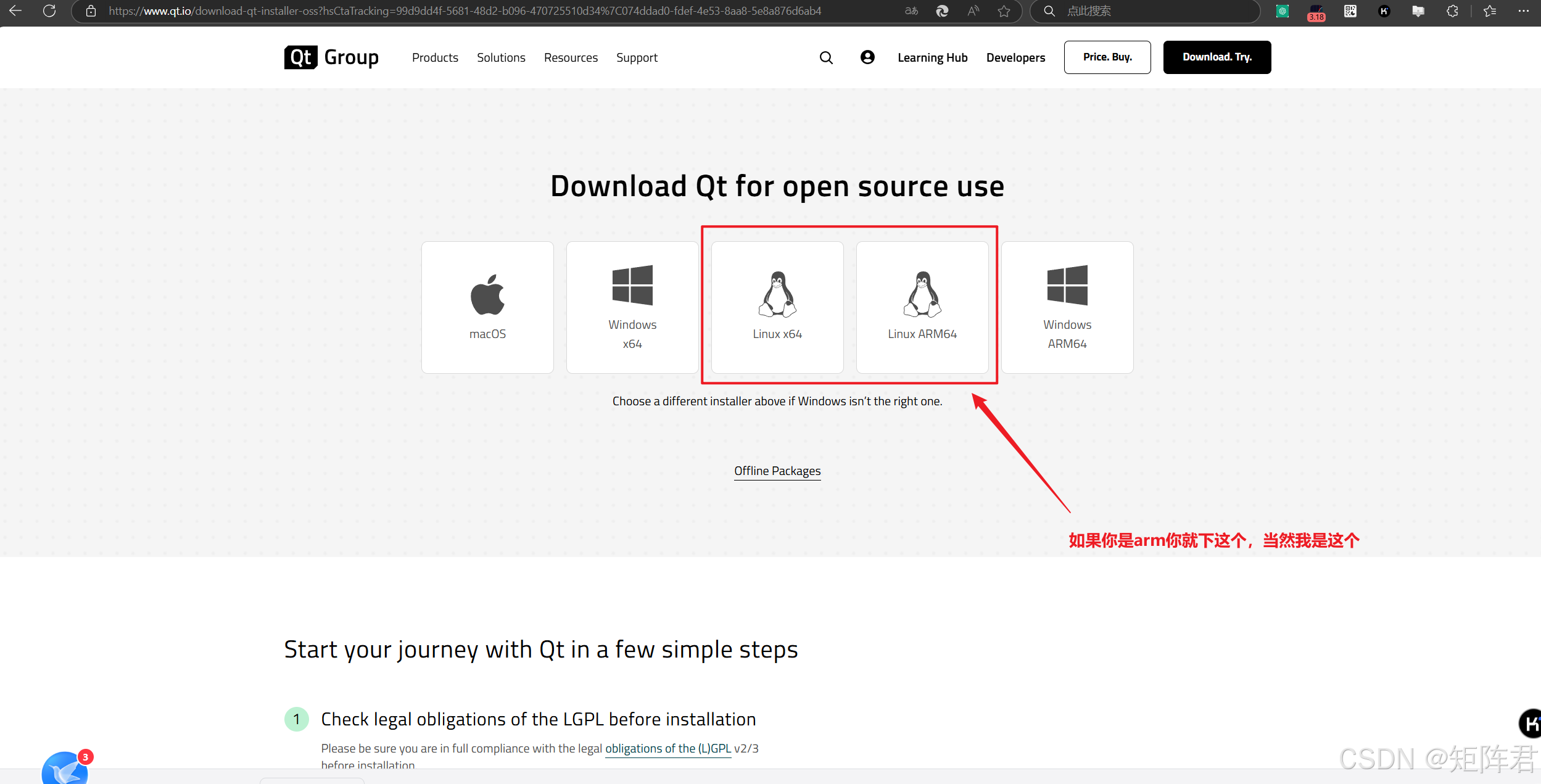Click the browser back arrow
The image size is (1541, 784).
point(15,10)
